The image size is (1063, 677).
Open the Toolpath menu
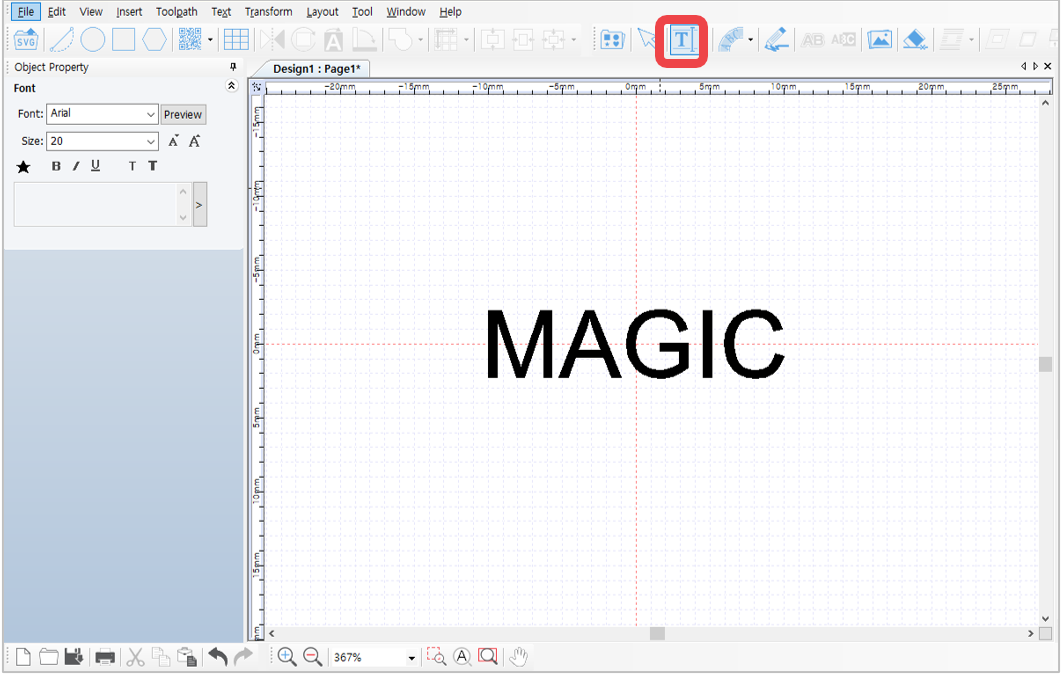point(176,12)
